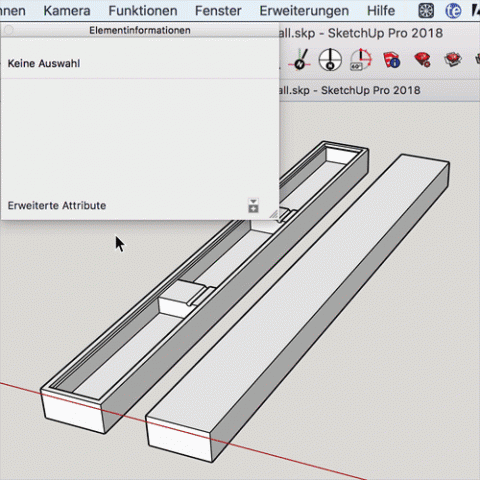Close the Elementinformationen panel
Image resolution: width=480 pixels, height=480 pixels.
tap(9, 30)
